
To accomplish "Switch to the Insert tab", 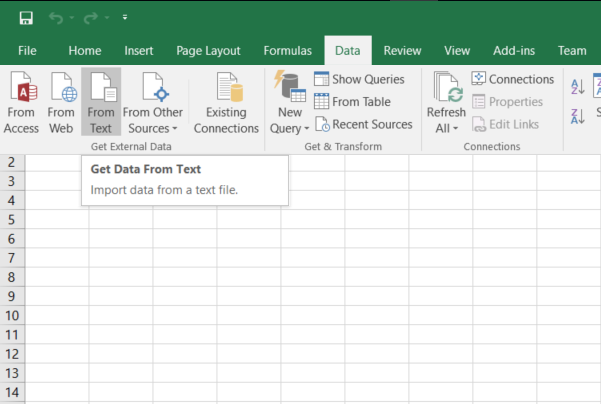I will coord(139,51).
